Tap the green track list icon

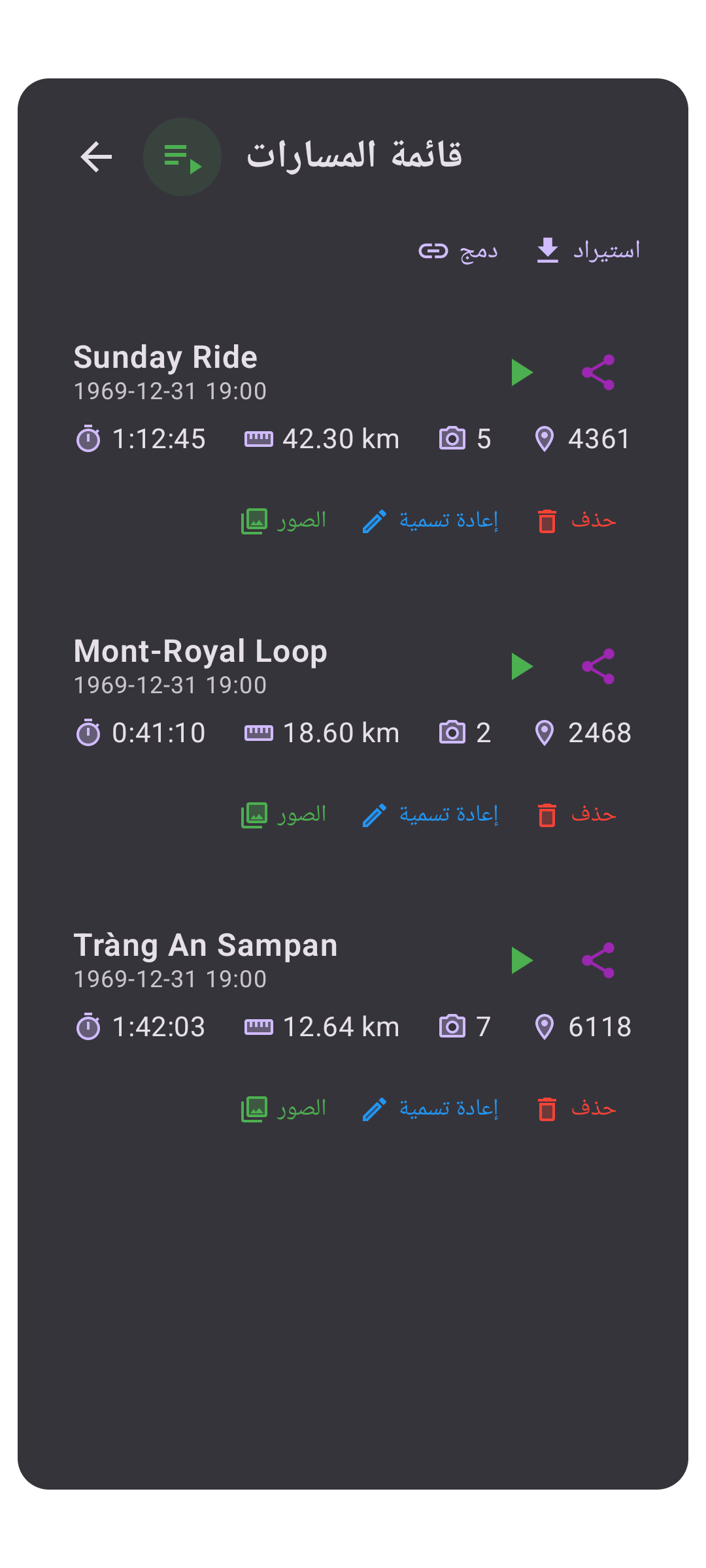182,157
